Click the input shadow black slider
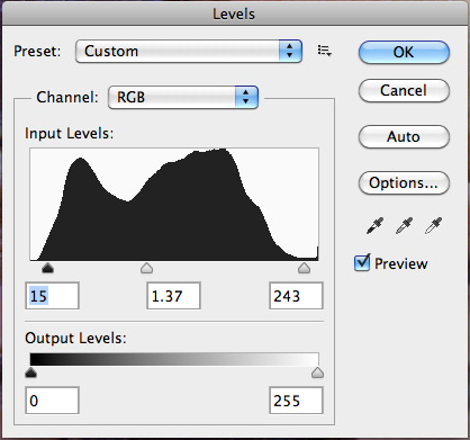470x440 pixels. tap(48, 268)
